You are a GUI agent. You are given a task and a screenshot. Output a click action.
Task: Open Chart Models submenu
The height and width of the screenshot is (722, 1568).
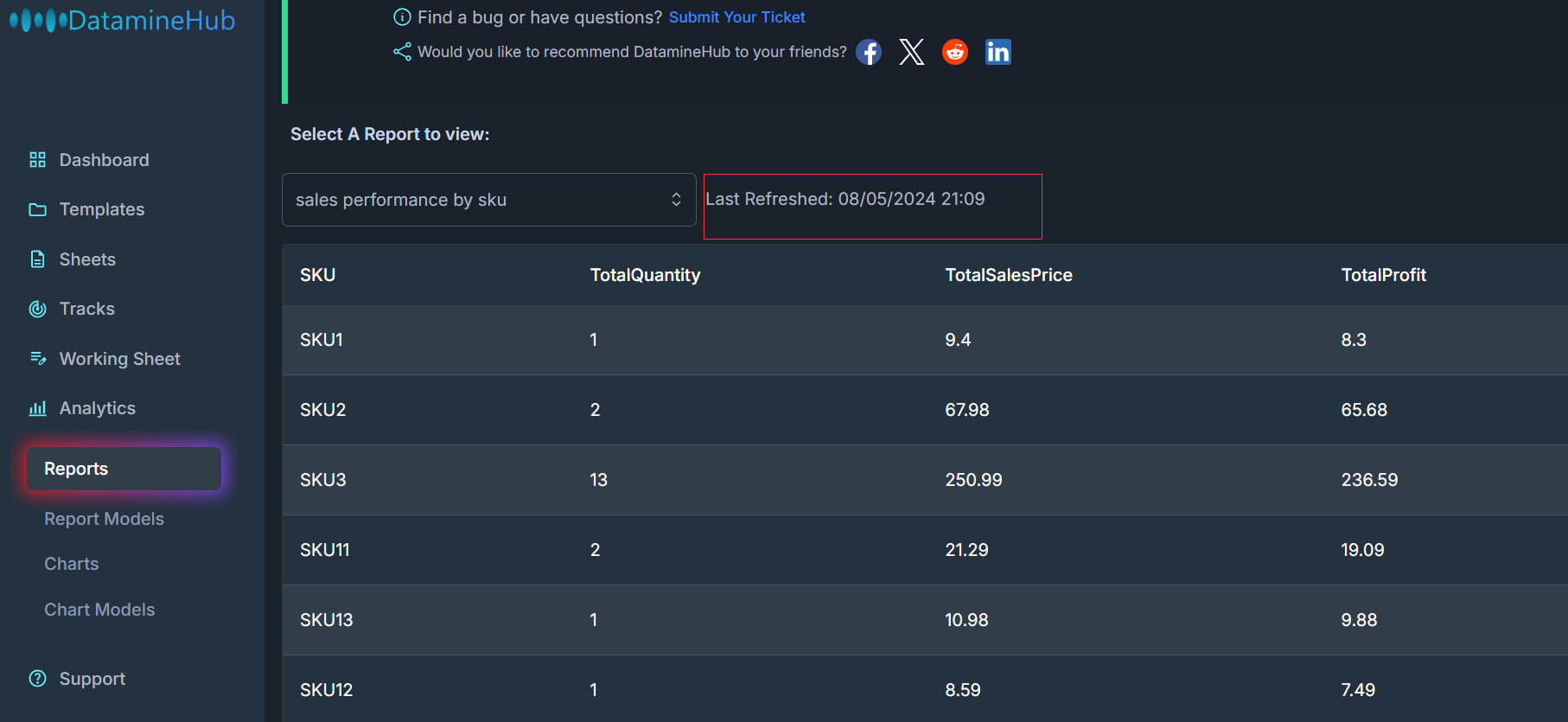[x=99, y=610]
